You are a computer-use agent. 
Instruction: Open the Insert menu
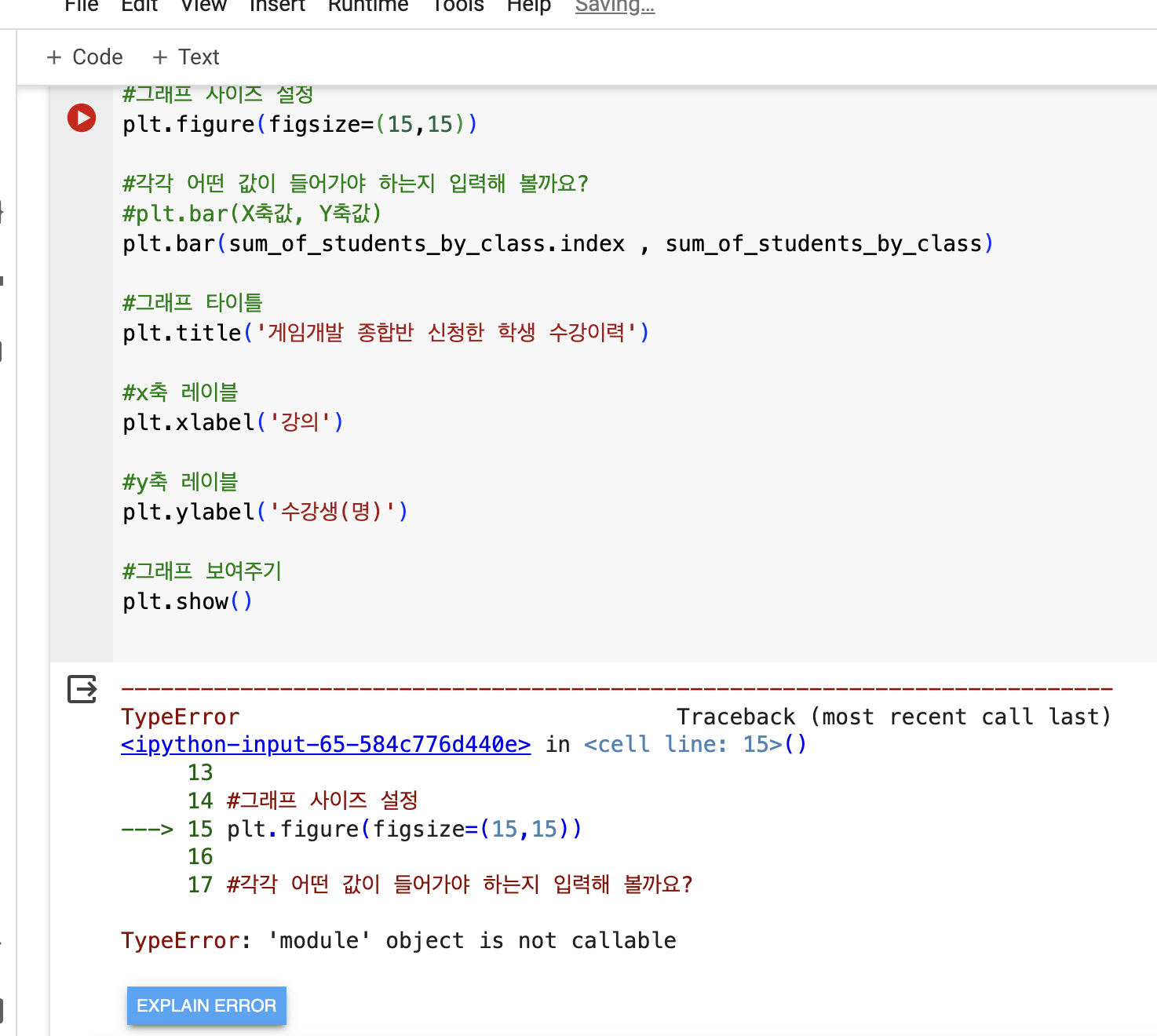(277, 5)
